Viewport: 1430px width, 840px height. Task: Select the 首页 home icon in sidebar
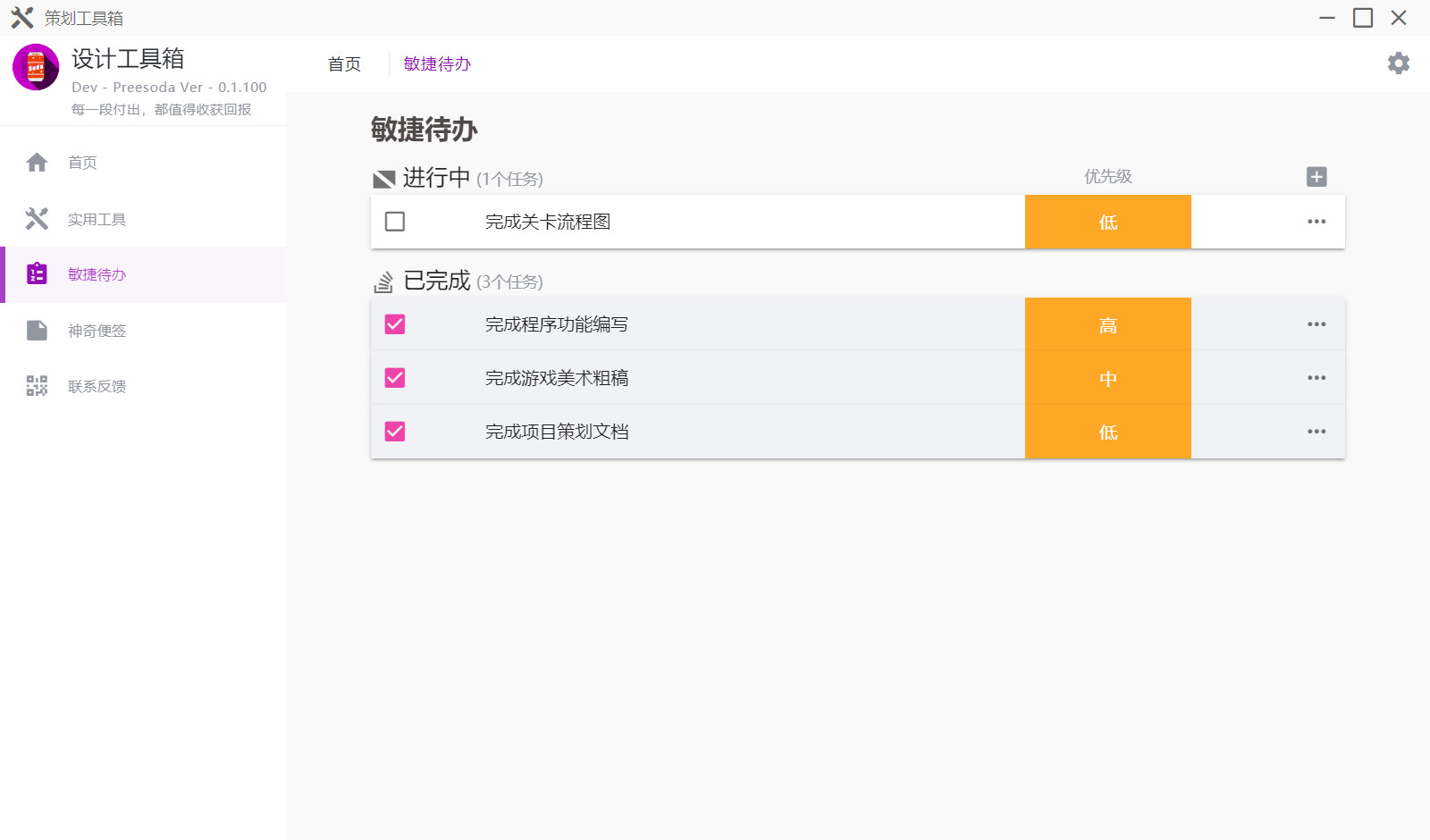coord(37,163)
